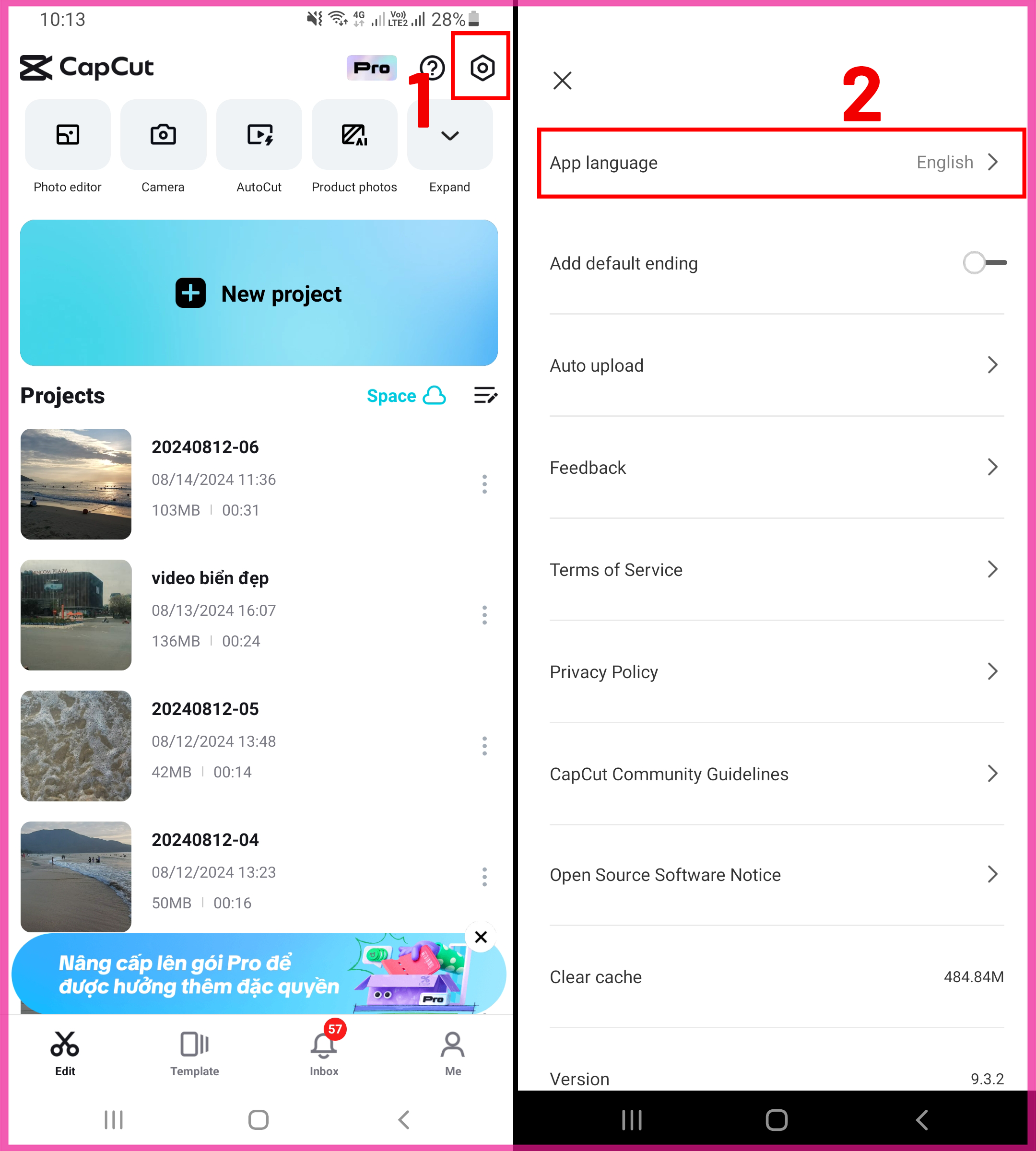Tap the Pro upgrade badge
Viewport: 1036px width, 1151px height.
click(x=372, y=68)
